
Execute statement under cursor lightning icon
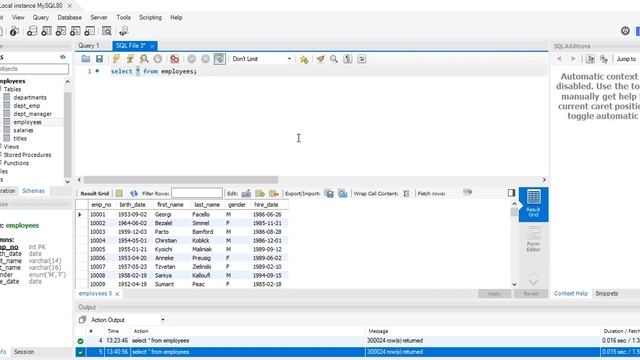(130, 59)
